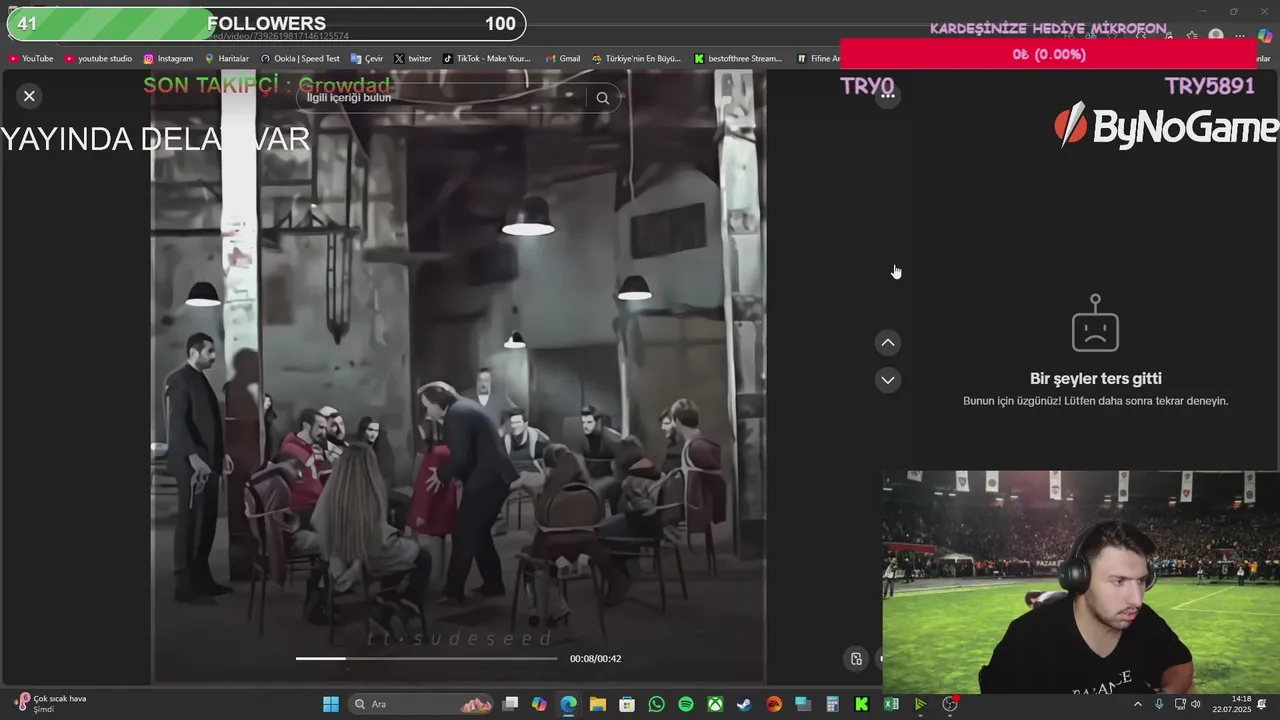Go to next video with down chevron
The height and width of the screenshot is (720, 1280).
[888, 380]
